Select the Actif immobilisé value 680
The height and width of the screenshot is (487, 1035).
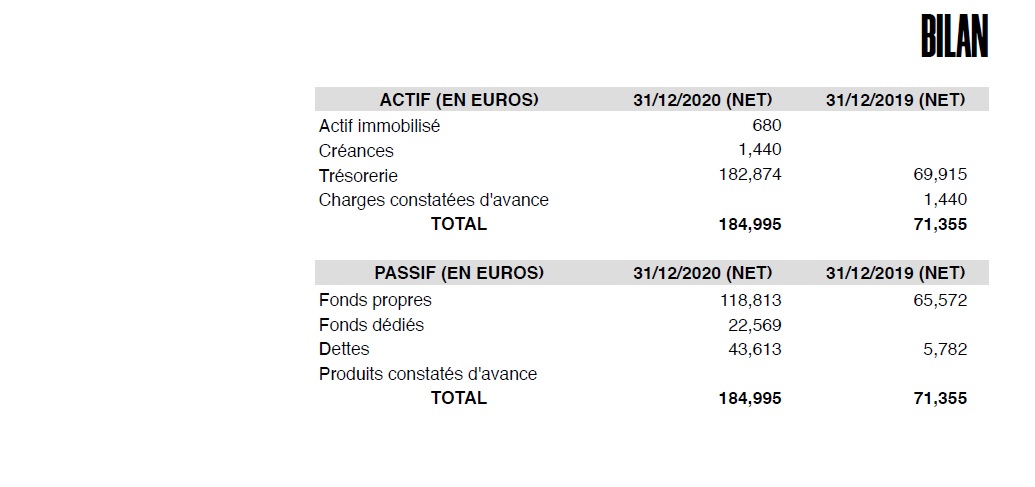coord(767,125)
